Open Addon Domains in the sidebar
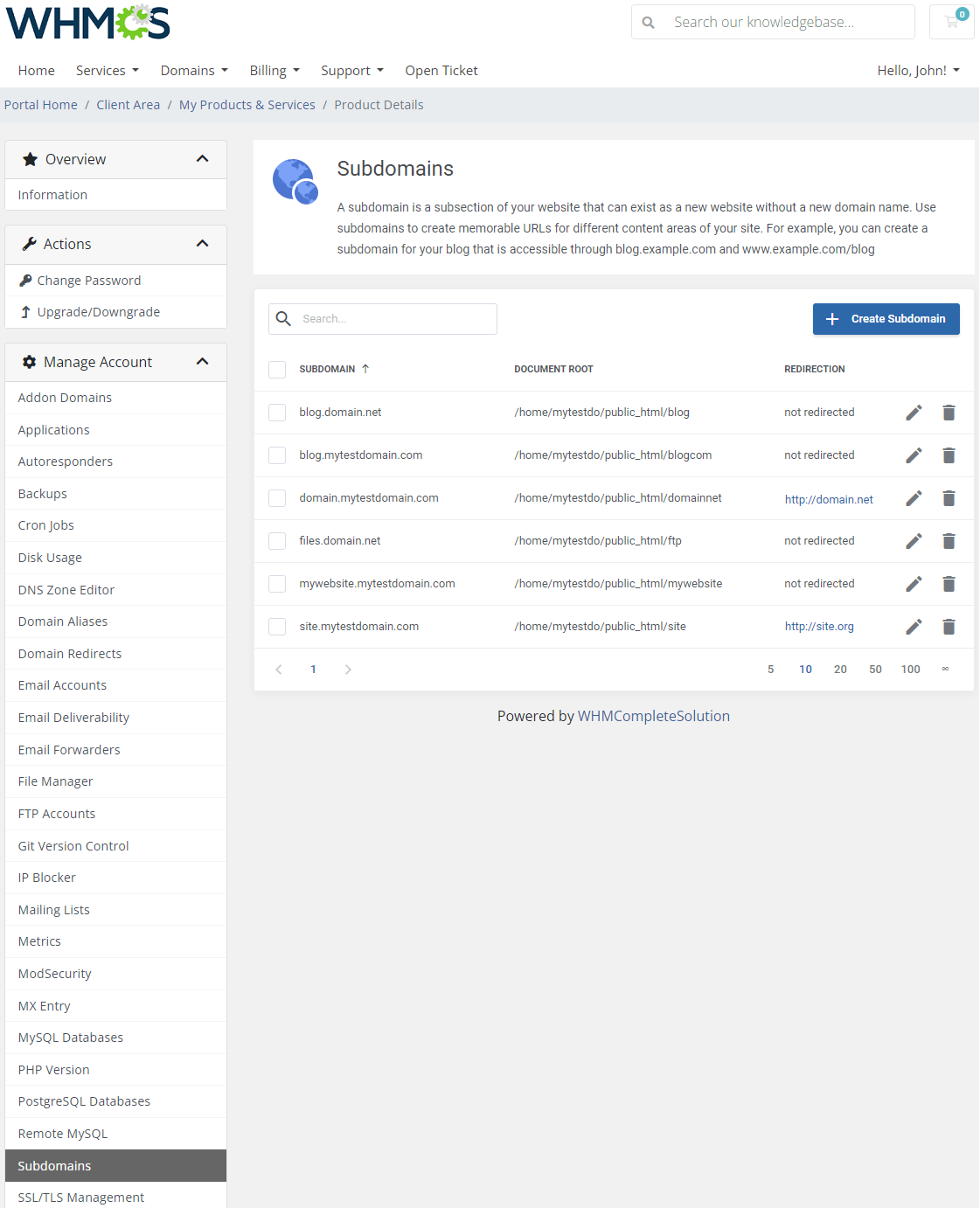This screenshot has width=980, height=1208. click(x=115, y=398)
